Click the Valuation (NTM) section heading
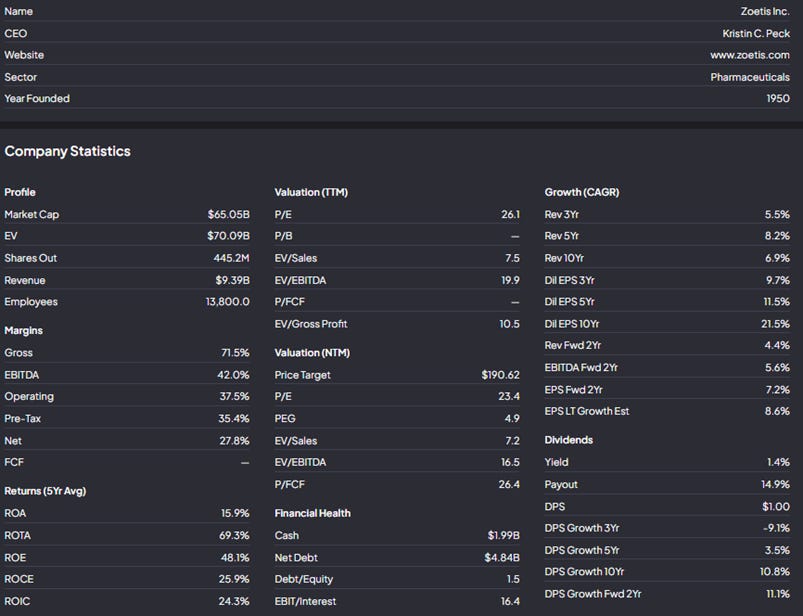 click(312, 352)
